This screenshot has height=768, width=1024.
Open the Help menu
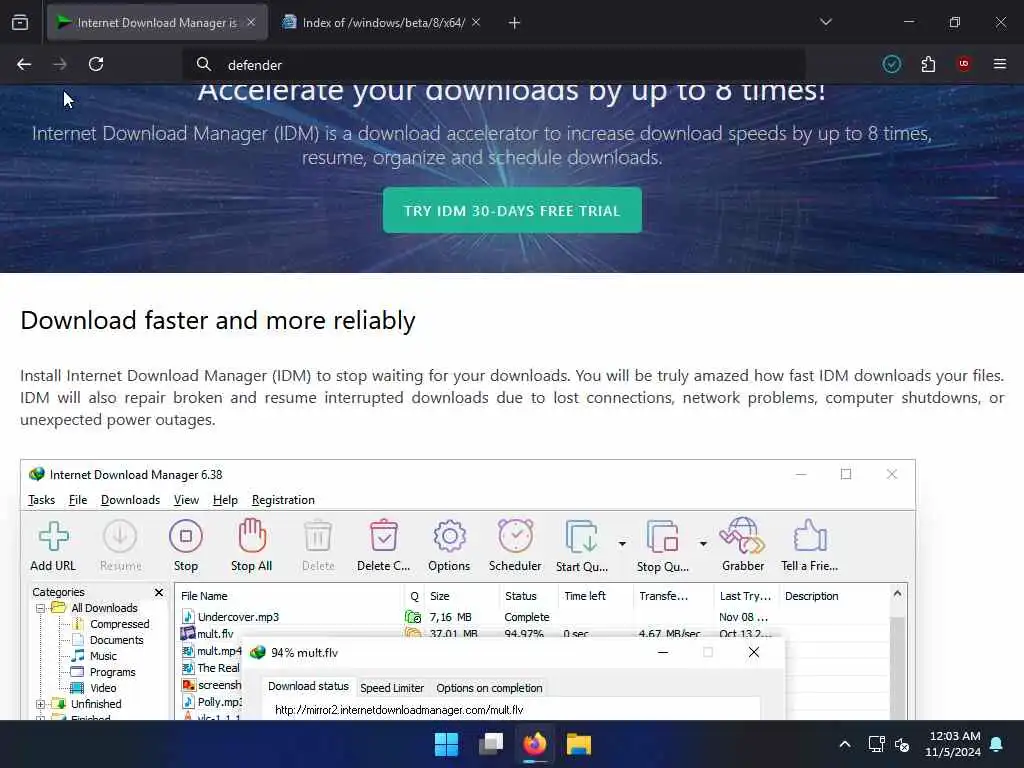pyautogui.click(x=225, y=500)
